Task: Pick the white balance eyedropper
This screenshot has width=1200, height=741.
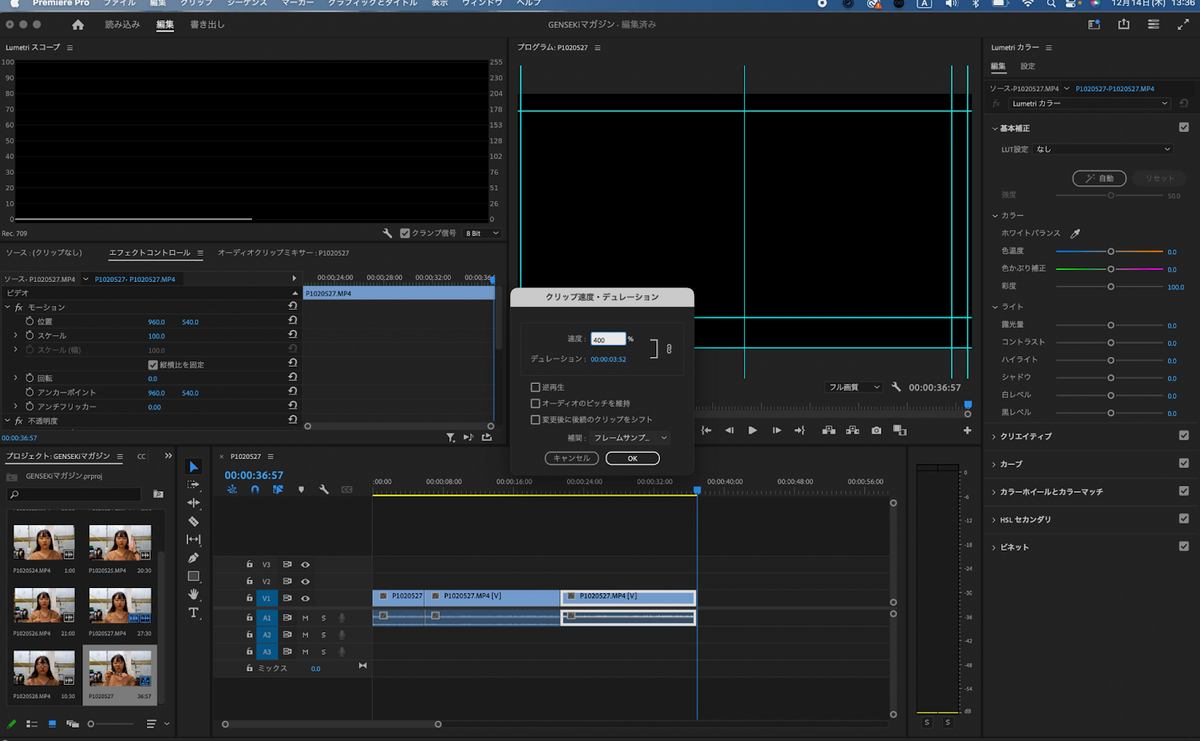Action: tap(1076, 233)
